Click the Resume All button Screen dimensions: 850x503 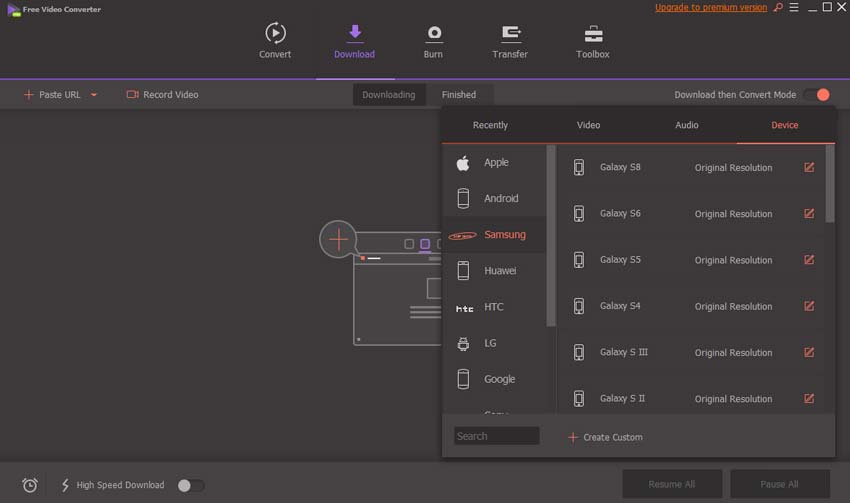tap(672, 484)
